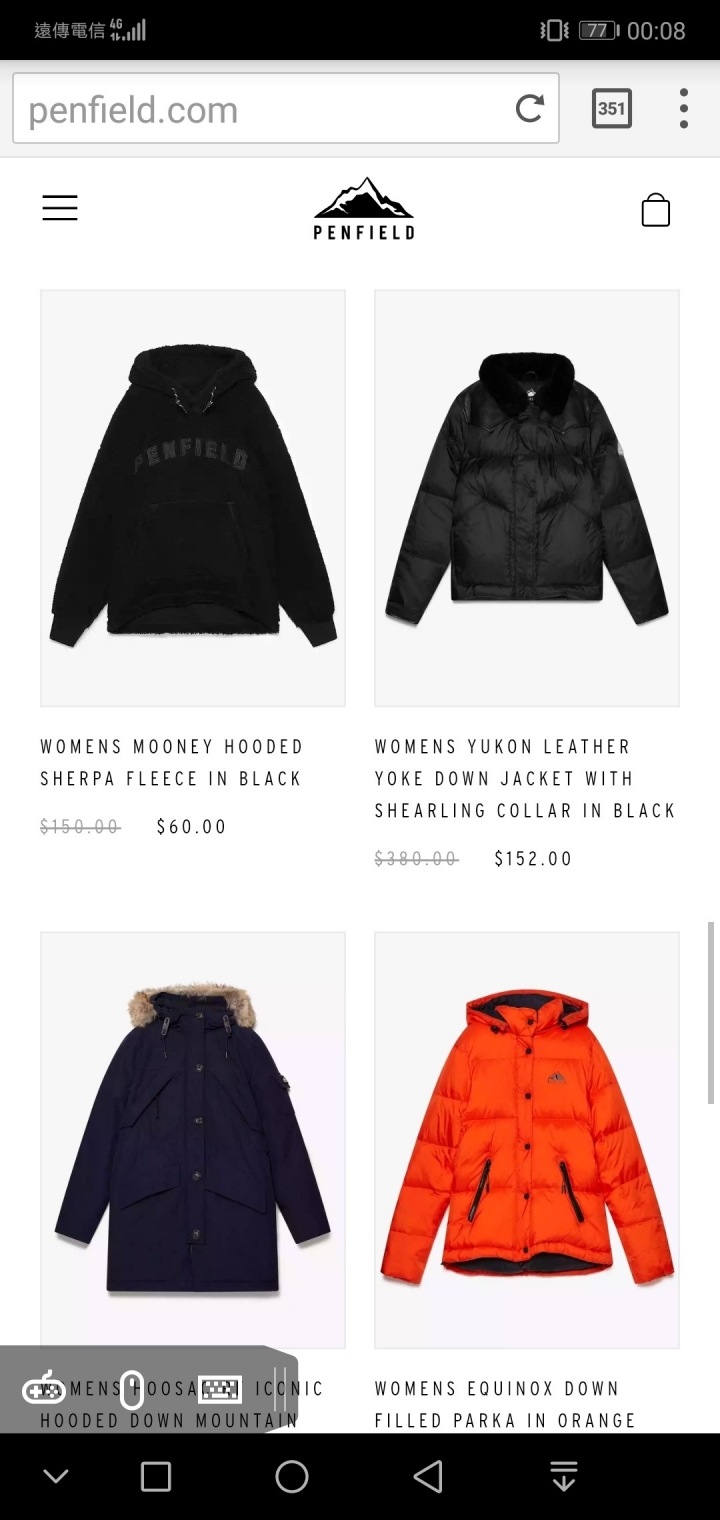
Task: Pull down notification panel arrow icon
Action: [x=564, y=1476]
